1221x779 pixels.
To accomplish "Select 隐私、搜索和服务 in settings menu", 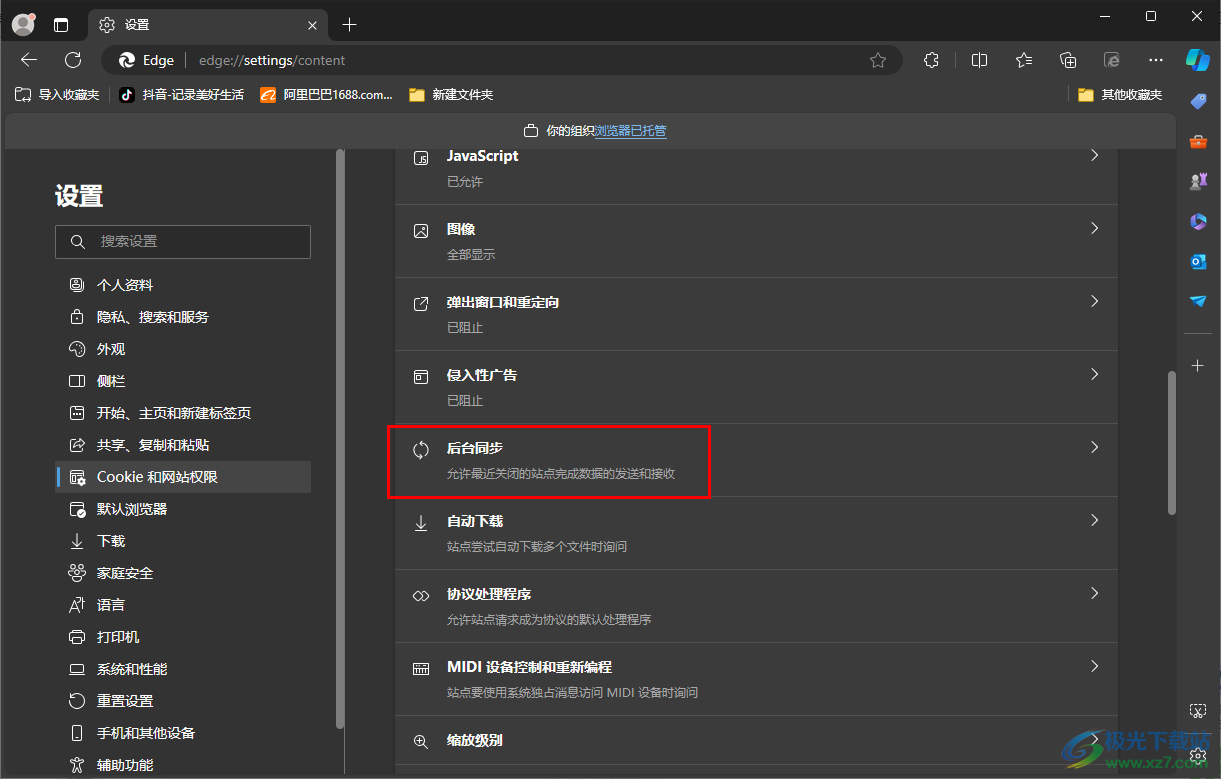I will pos(183,317).
